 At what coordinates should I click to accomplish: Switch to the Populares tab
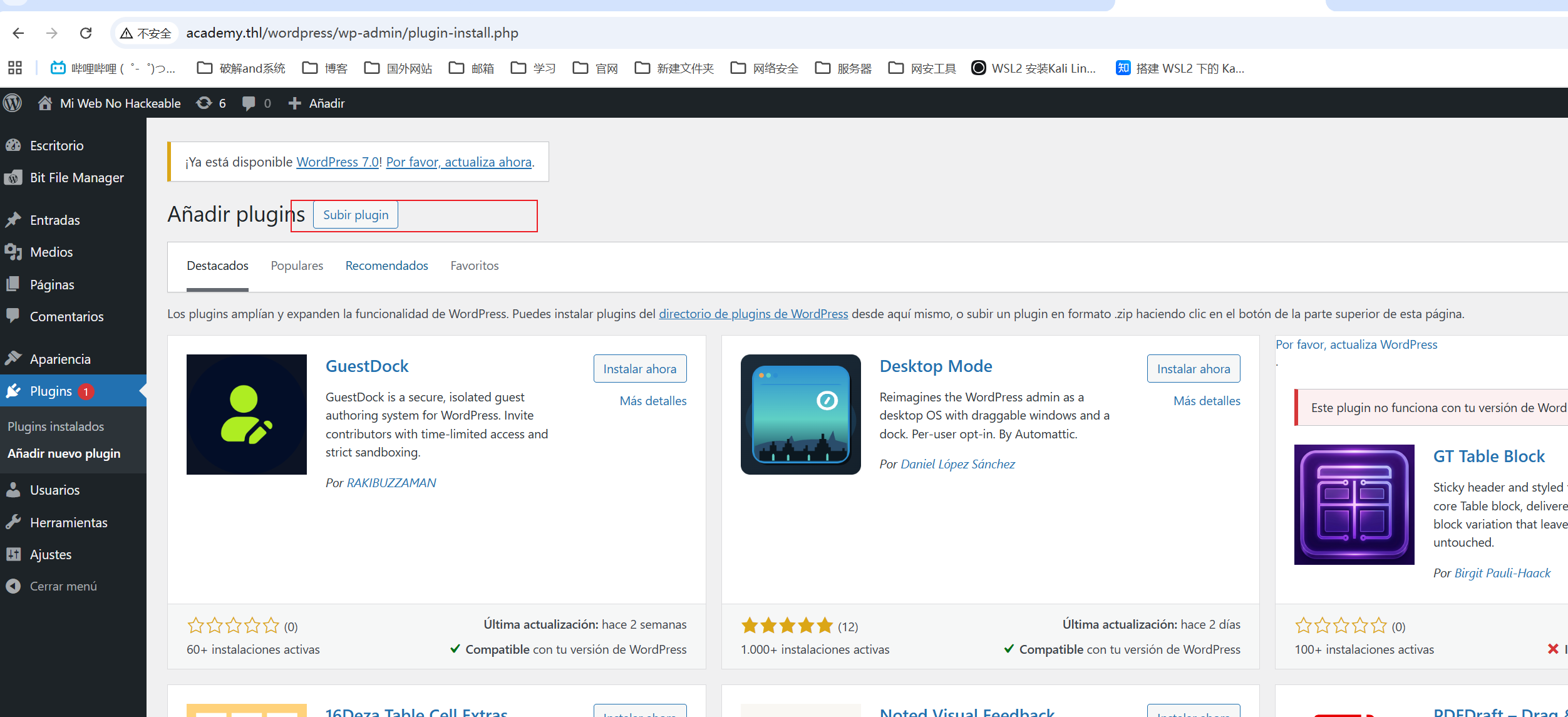297,266
